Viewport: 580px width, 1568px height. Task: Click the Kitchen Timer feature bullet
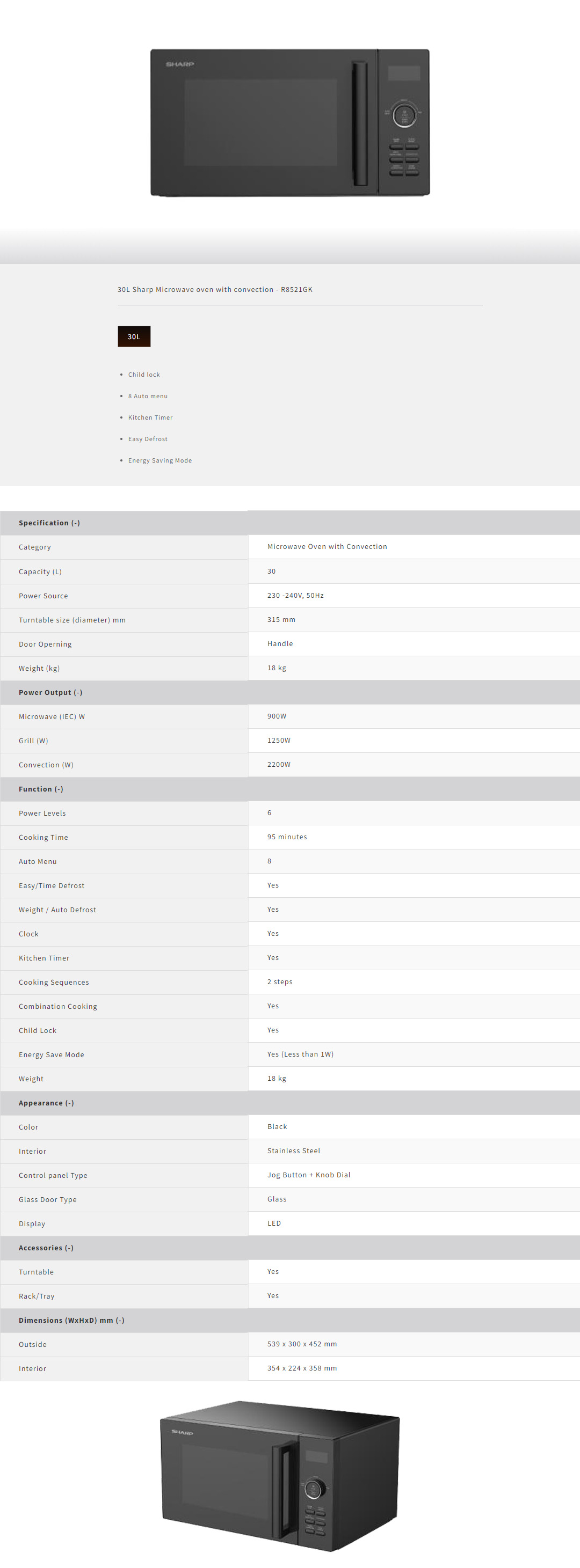pos(150,417)
